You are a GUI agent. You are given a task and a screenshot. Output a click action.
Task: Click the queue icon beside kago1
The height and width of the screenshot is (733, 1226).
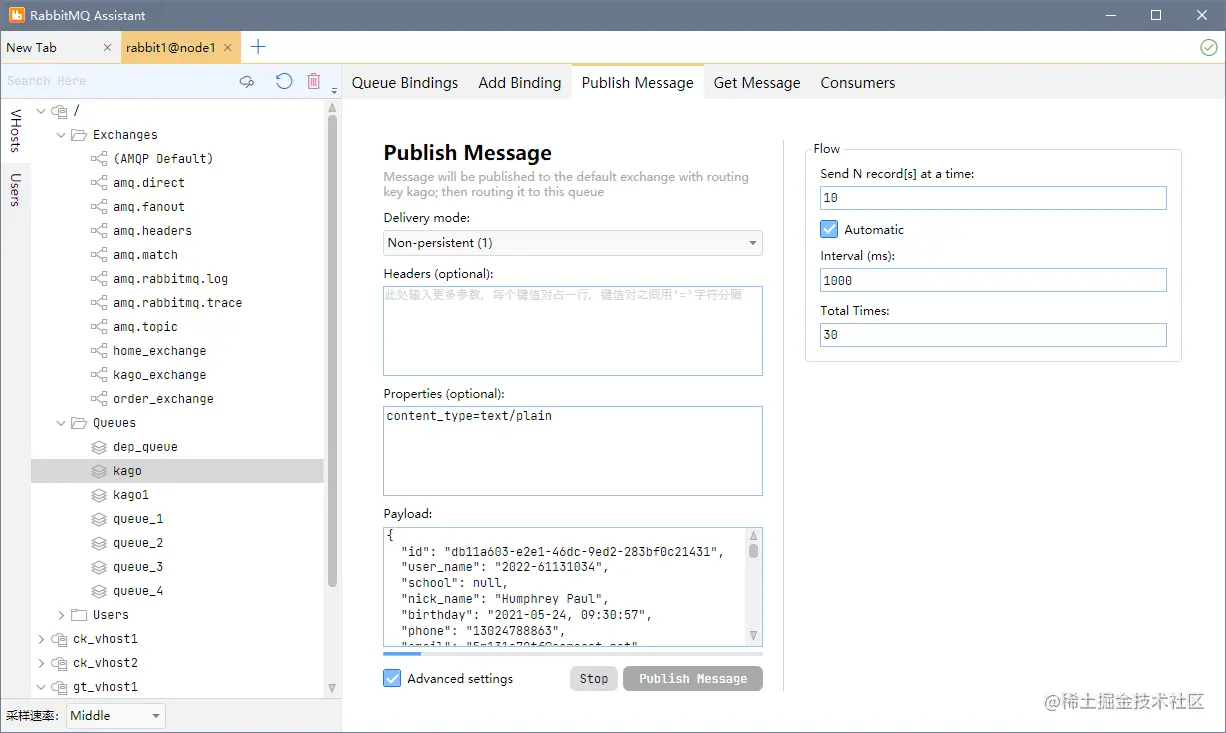point(99,495)
